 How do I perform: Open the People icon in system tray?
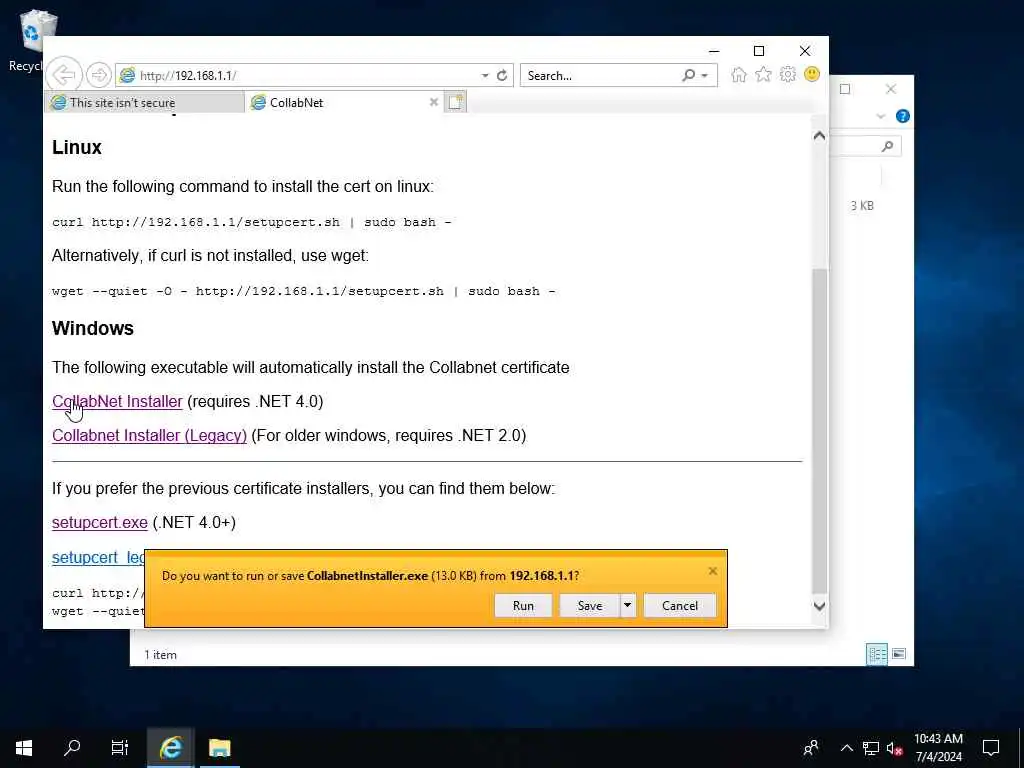(x=811, y=748)
